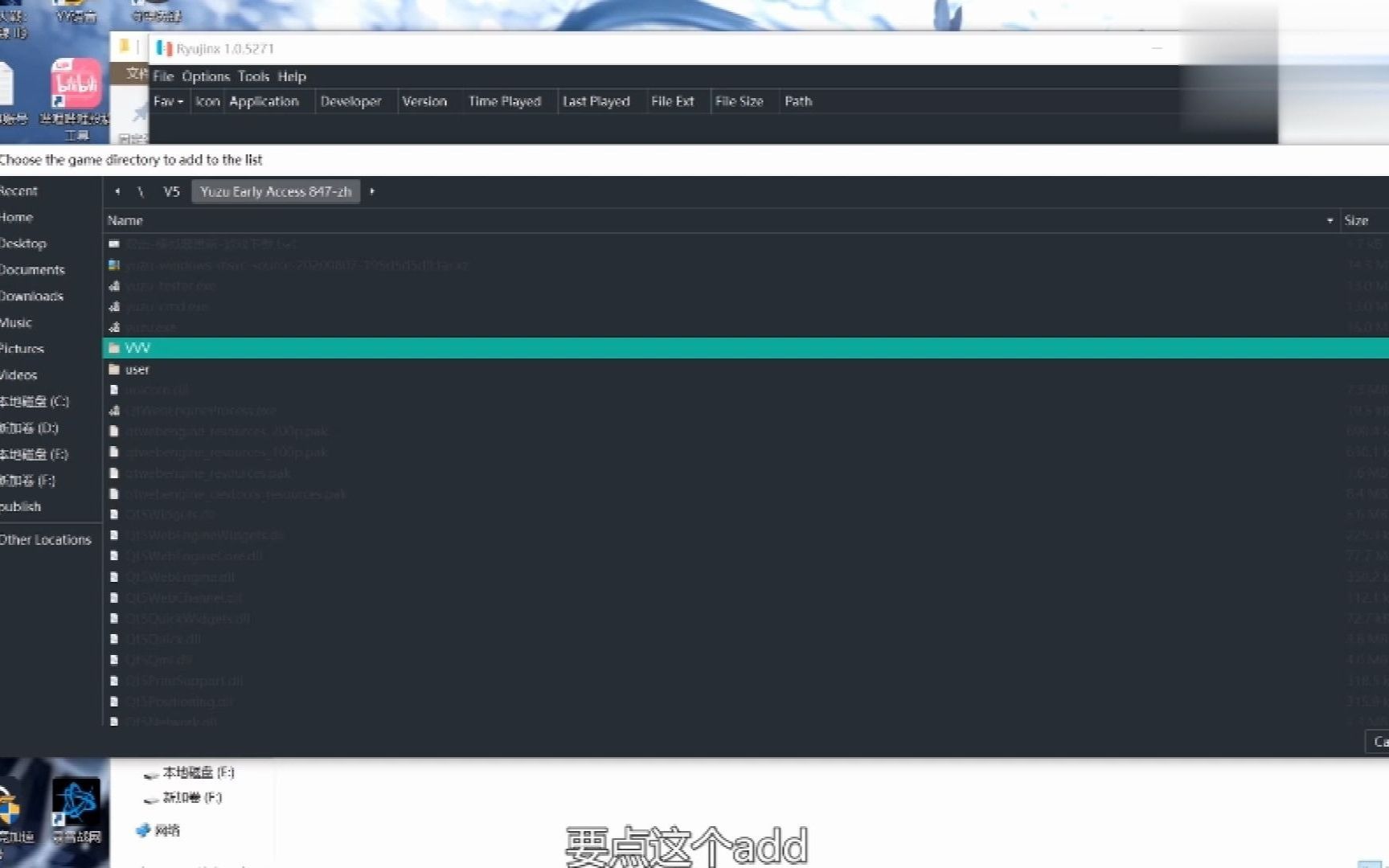The height and width of the screenshot is (868, 1389).
Task: Sort by the Fav column header
Action: click(169, 101)
